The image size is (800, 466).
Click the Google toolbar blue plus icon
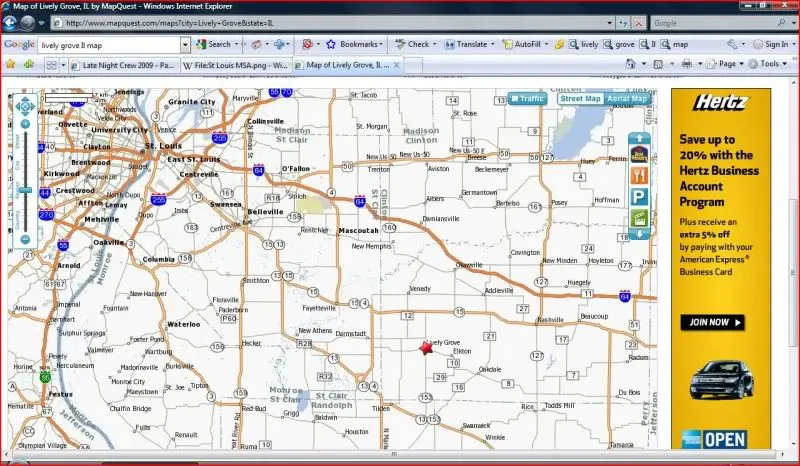279,44
